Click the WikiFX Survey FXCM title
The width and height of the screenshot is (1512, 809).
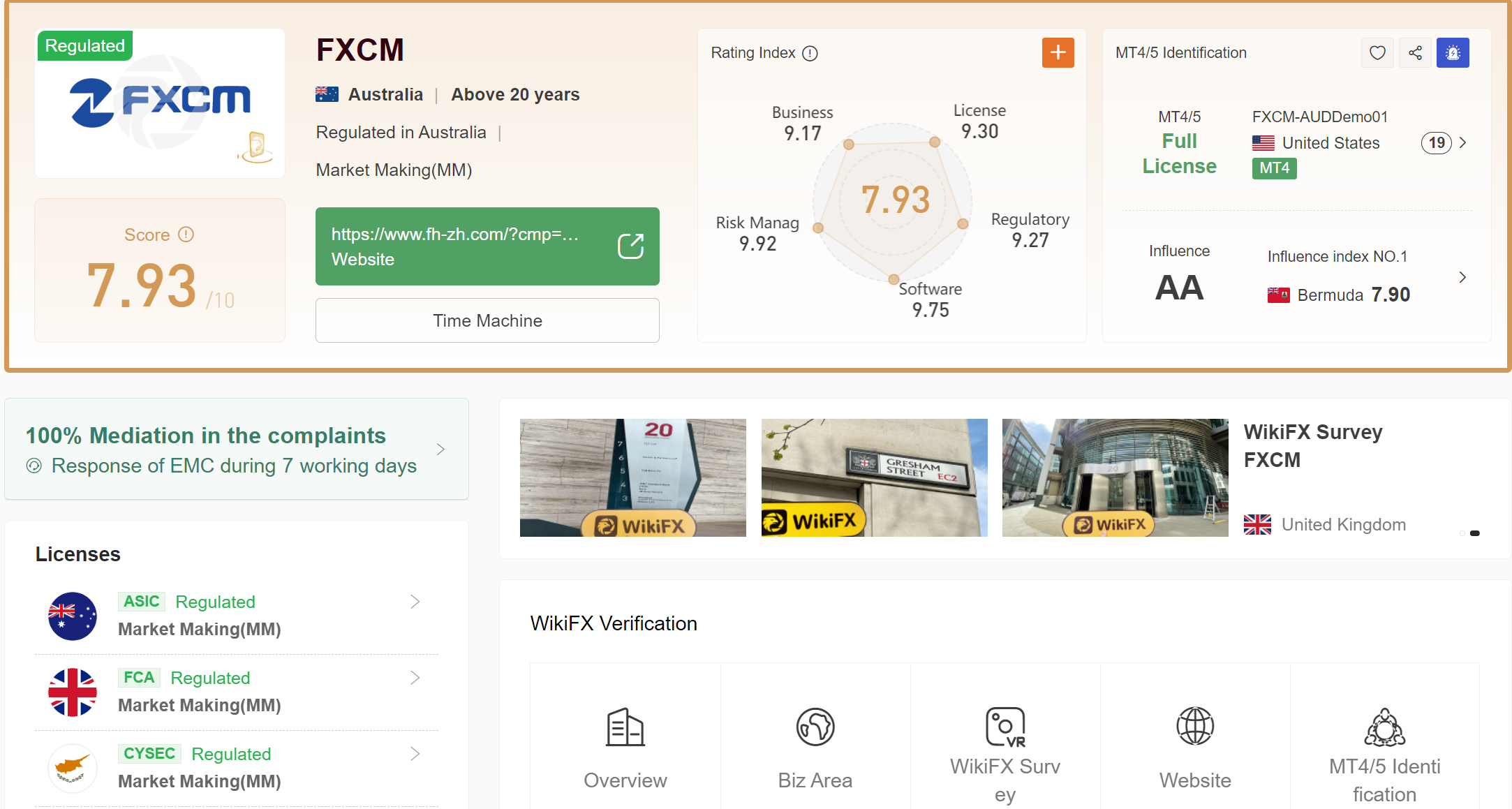click(x=1313, y=446)
